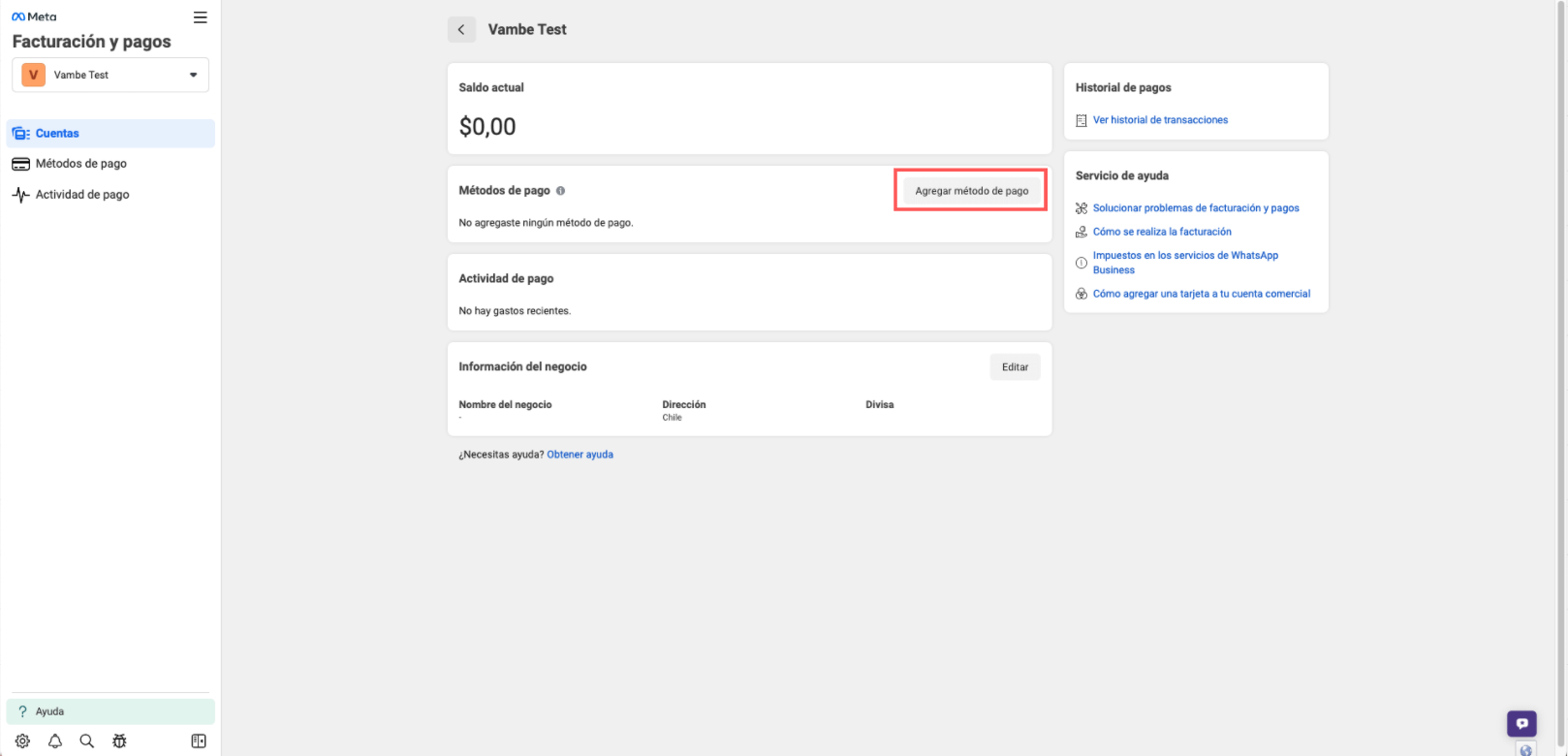The width and height of the screenshot is (1568, 756).
Task: Click the Obtener ayuda link
Action: [580, 455]
